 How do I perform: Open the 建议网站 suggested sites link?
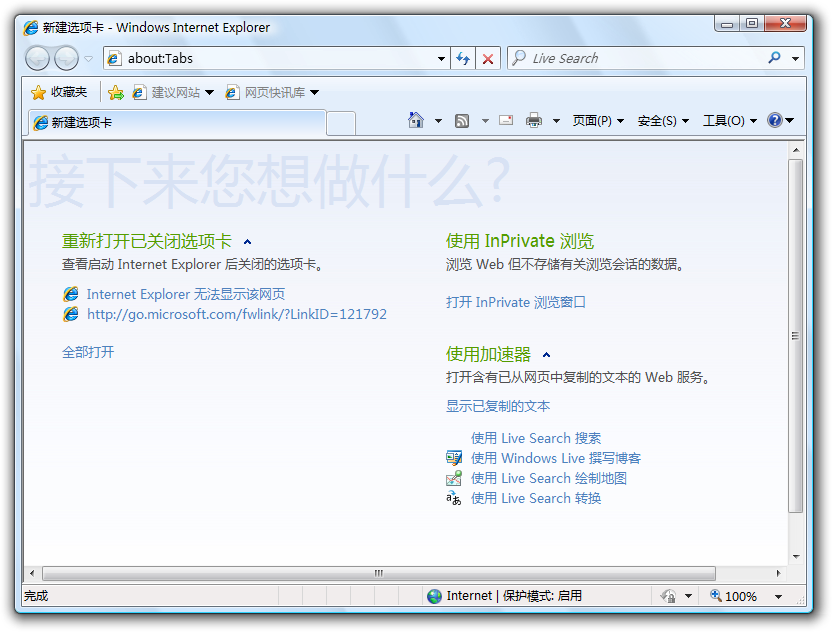[x=175, y=93]
